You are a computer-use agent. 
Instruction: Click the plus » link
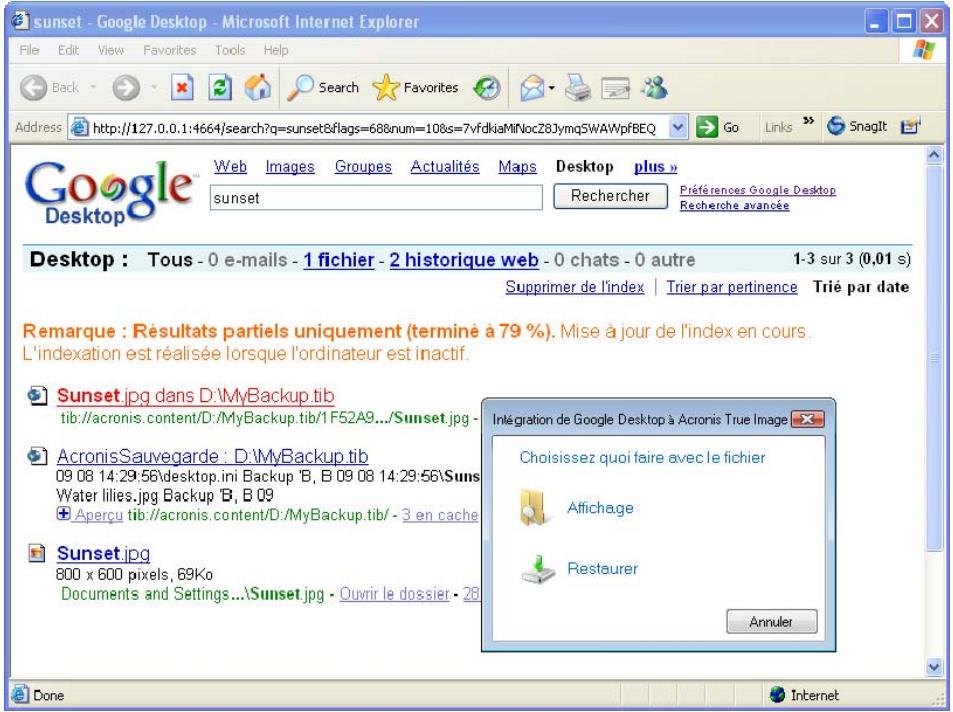click(655, 167)
